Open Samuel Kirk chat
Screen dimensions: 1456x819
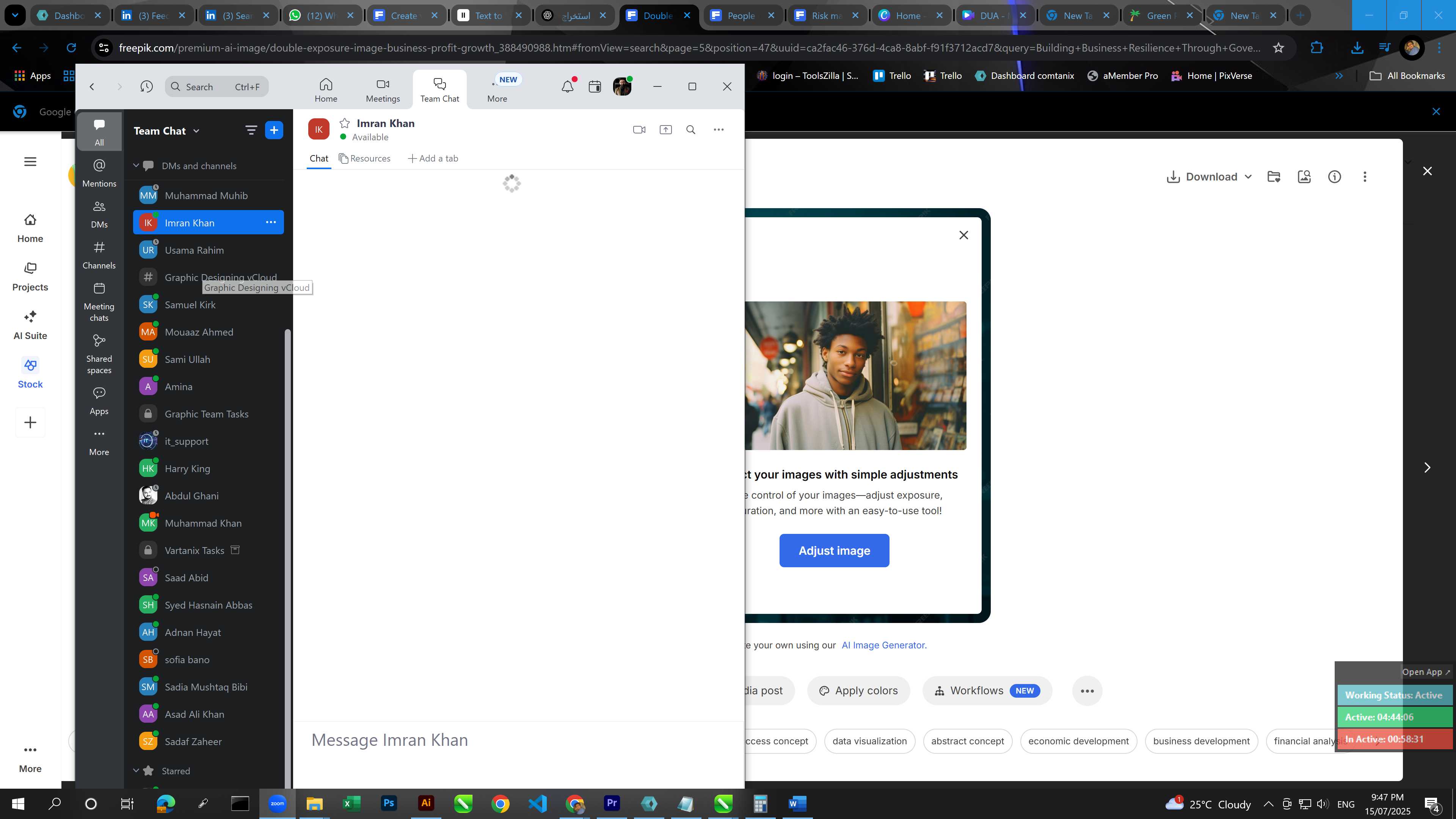[209, 305]
